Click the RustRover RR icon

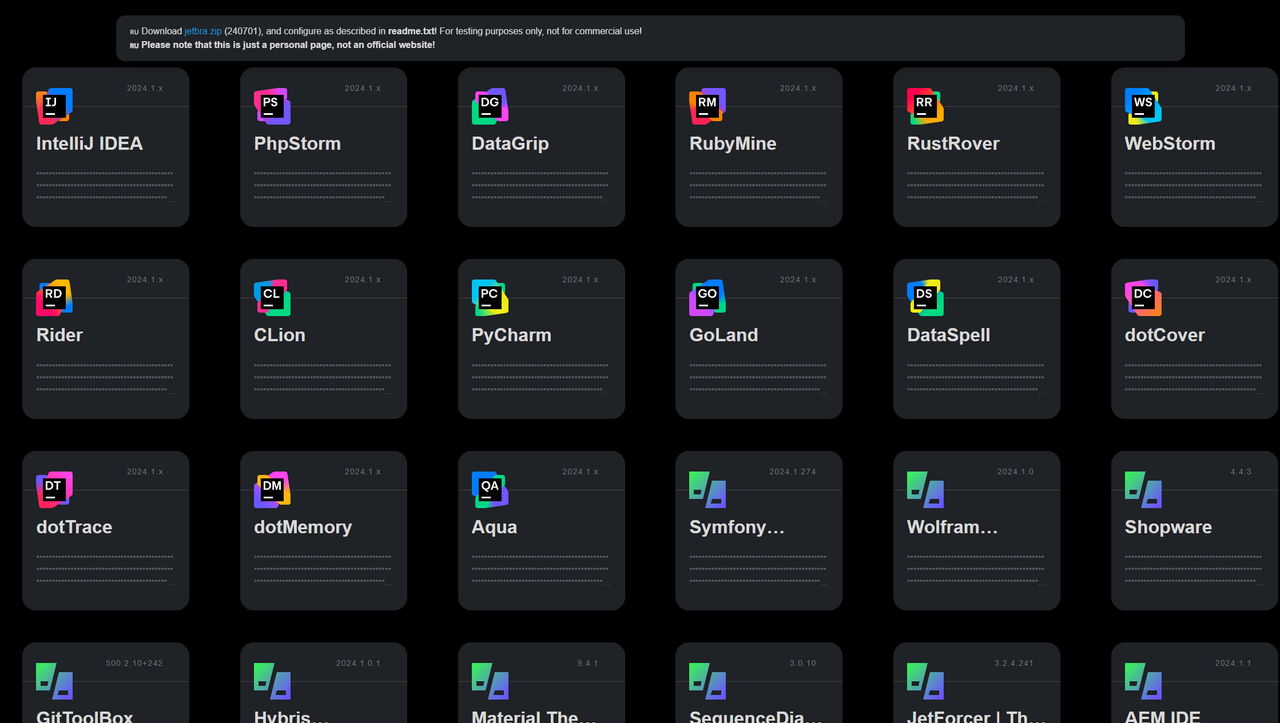pos(925,106)
